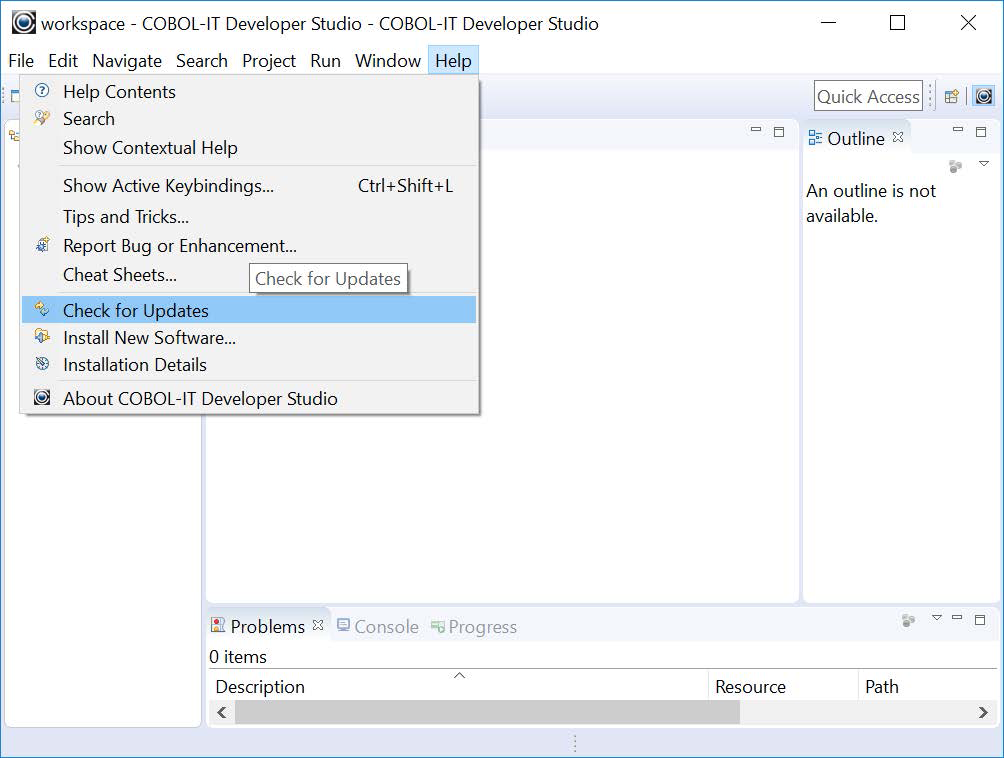Select the COBOL-IT perspective icon
This screenshot has width=1004, height=758.
984,96
